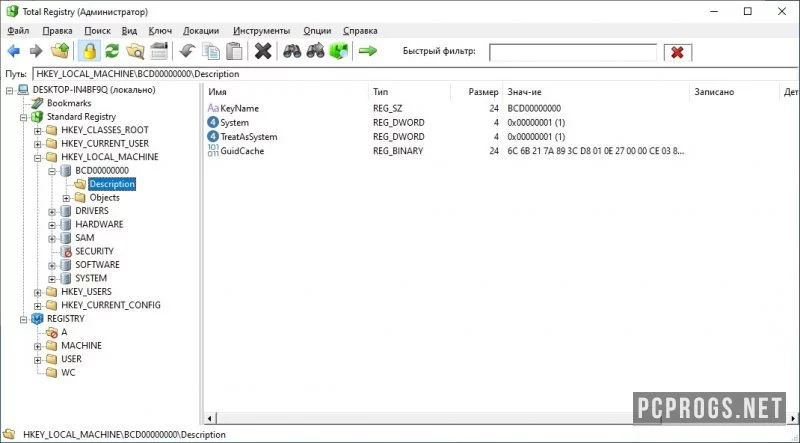Collapse the DESKTOP-IN4BF9Q root node
The width and height of the screenshot is (800, 443).
point(9,90)
